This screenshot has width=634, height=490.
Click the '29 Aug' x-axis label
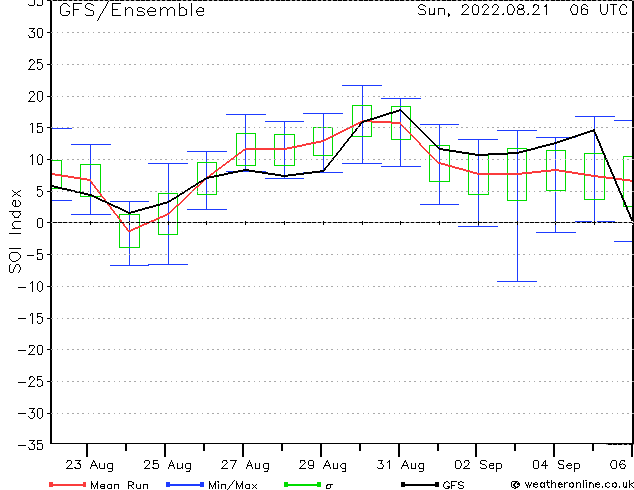323,465
